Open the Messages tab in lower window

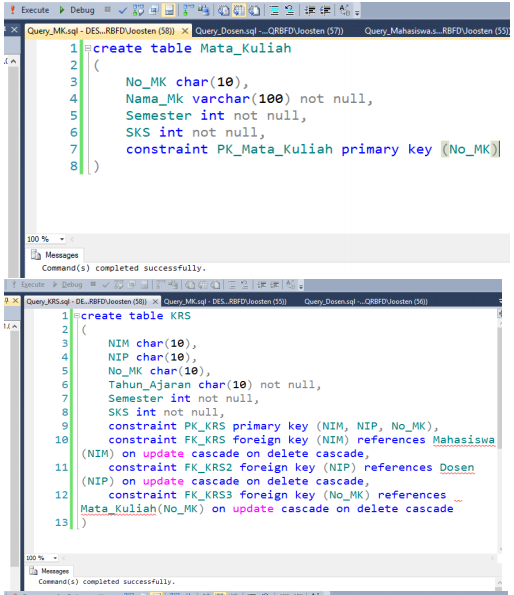click(50, 571)
